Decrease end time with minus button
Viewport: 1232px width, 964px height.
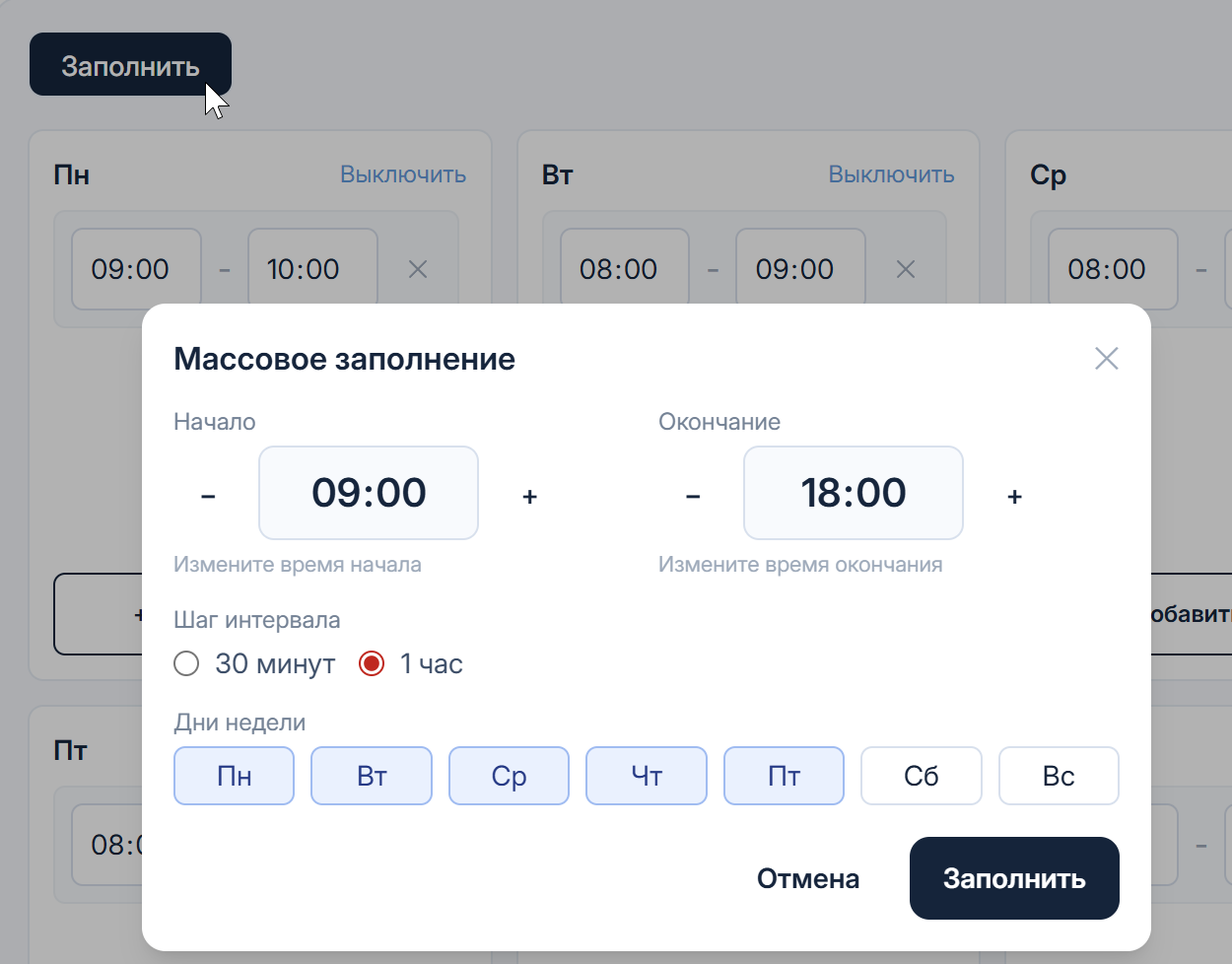point(693,496)
